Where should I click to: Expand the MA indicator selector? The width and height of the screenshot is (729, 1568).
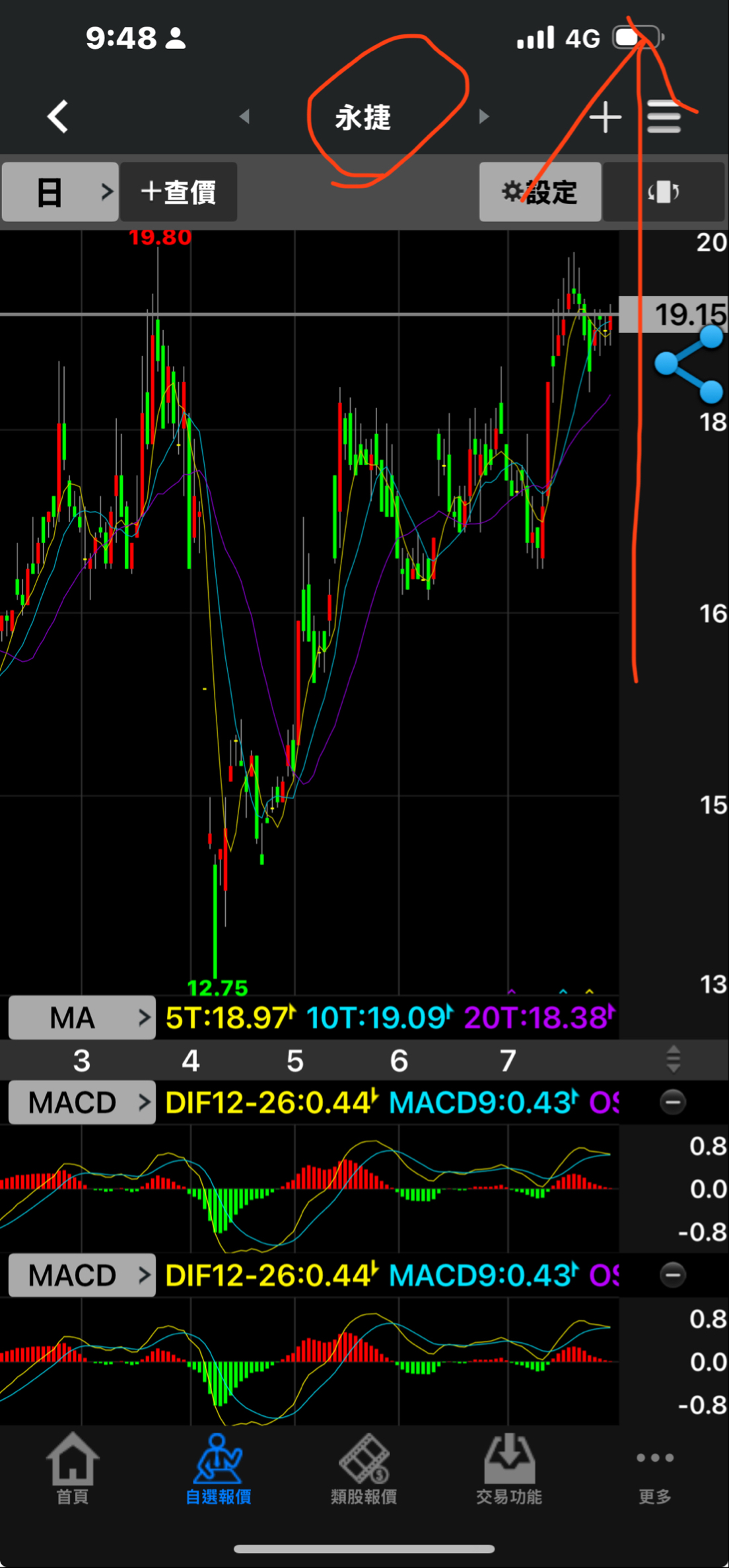pyautogui.click(x=82, y=1018)
